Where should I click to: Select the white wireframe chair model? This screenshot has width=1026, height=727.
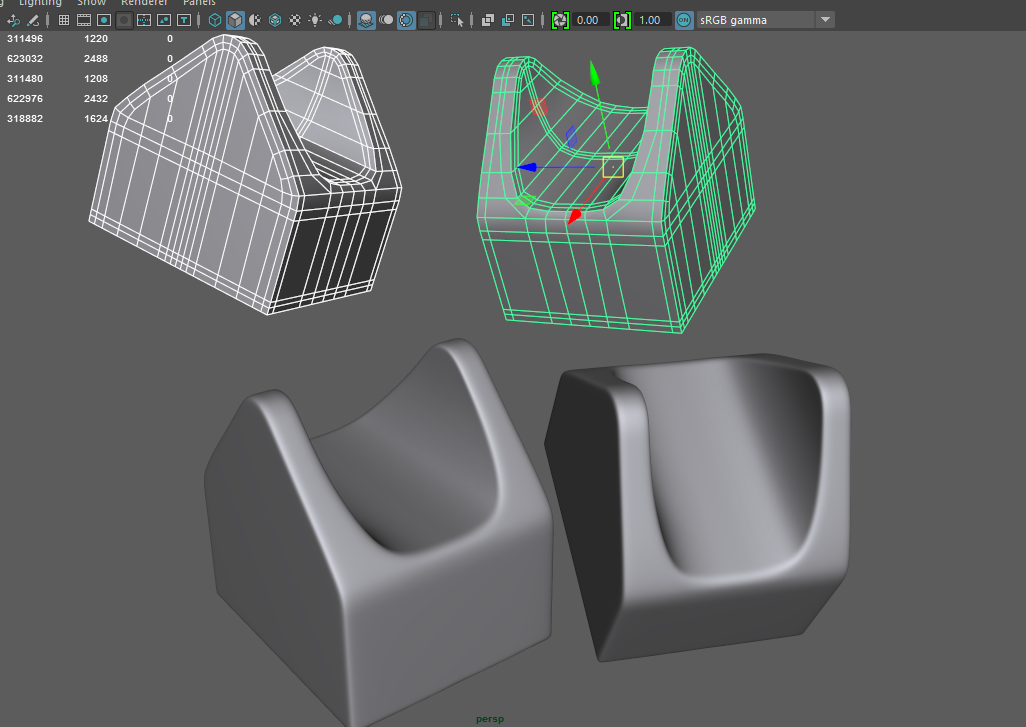245,173
